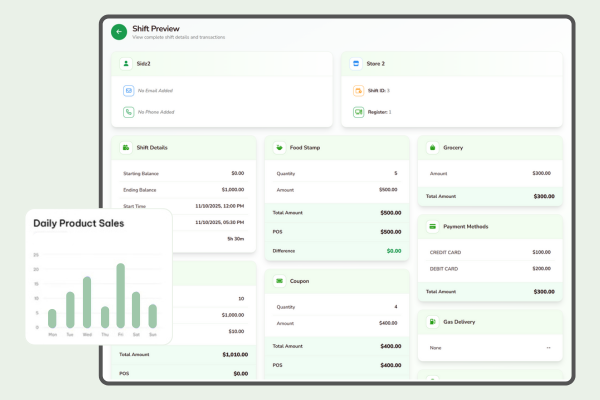Click the store icon beside Store 2
The height and width of the screenshot is (400, 600).
(x=356, y=64)
